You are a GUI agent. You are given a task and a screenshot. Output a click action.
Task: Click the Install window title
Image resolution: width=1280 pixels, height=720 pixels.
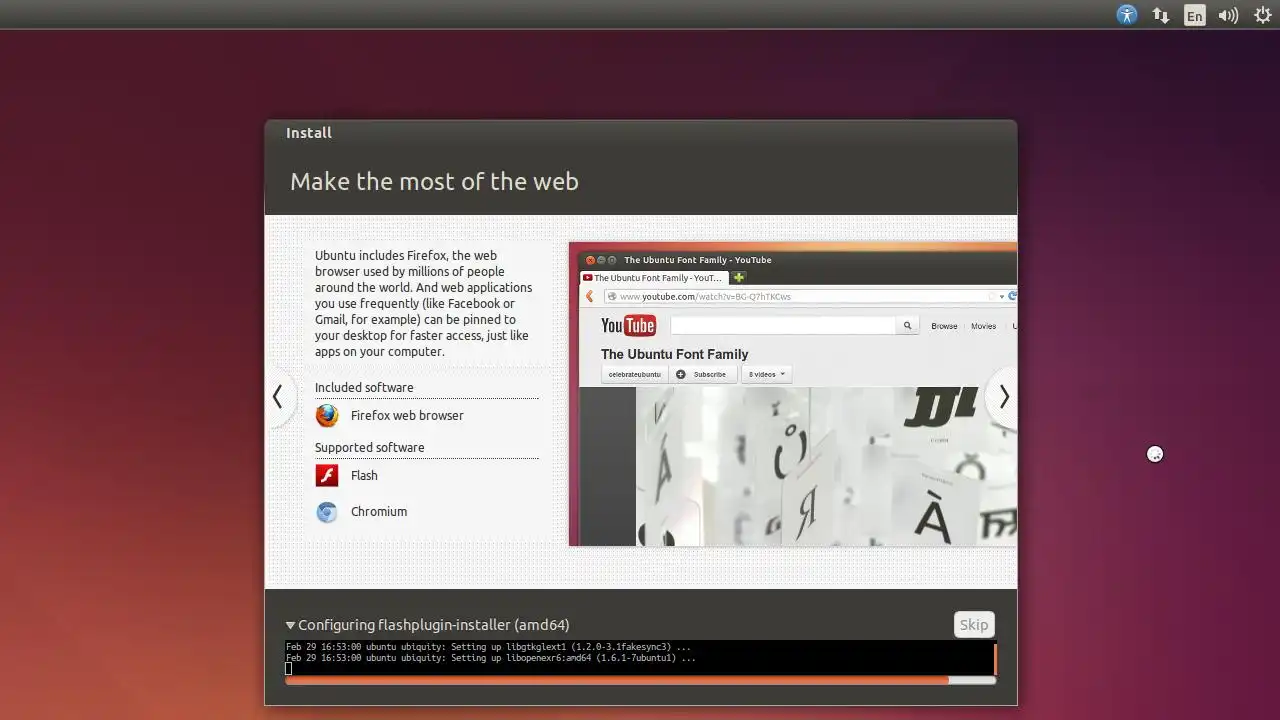(309, 132)
